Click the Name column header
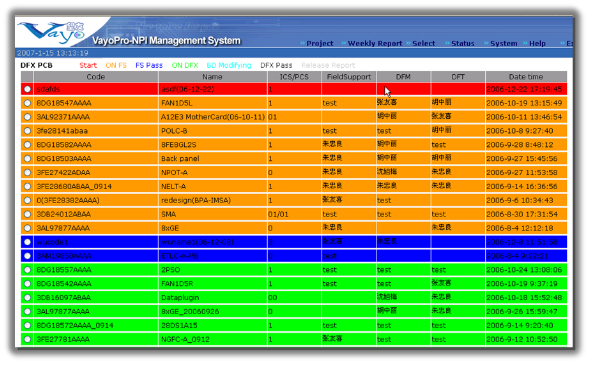Viewport: 593px width, 368px height. click(x=213, y=77)
